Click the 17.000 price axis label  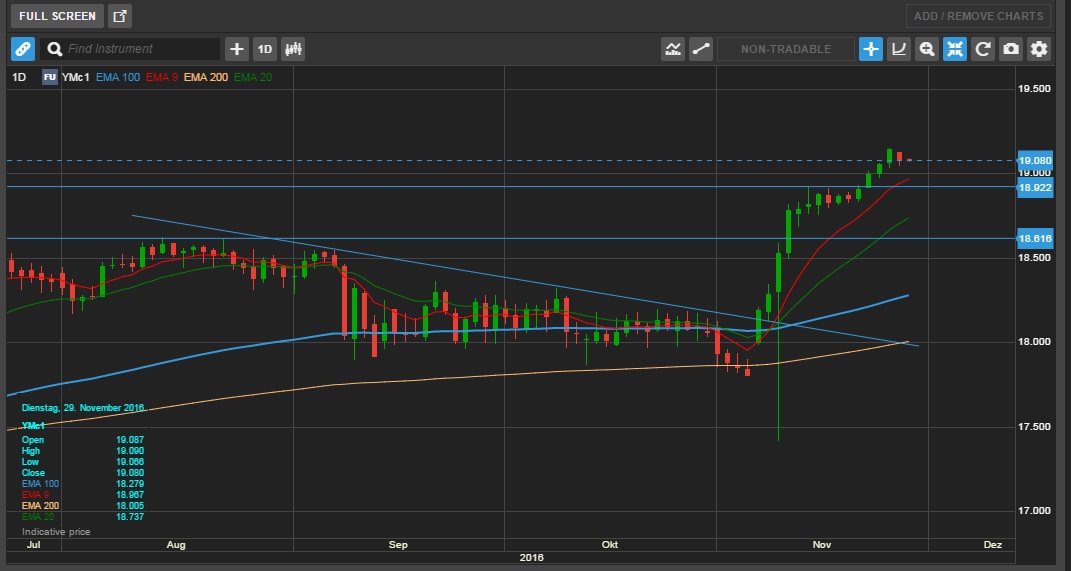(x=1035, y=511)
